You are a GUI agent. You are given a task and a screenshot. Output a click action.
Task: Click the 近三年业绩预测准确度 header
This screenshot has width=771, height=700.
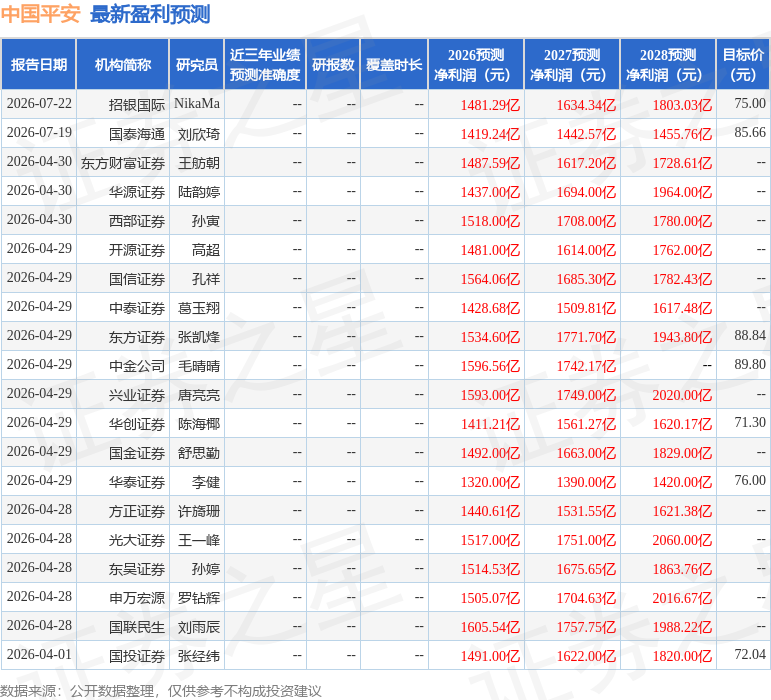[x=265, y=64]
